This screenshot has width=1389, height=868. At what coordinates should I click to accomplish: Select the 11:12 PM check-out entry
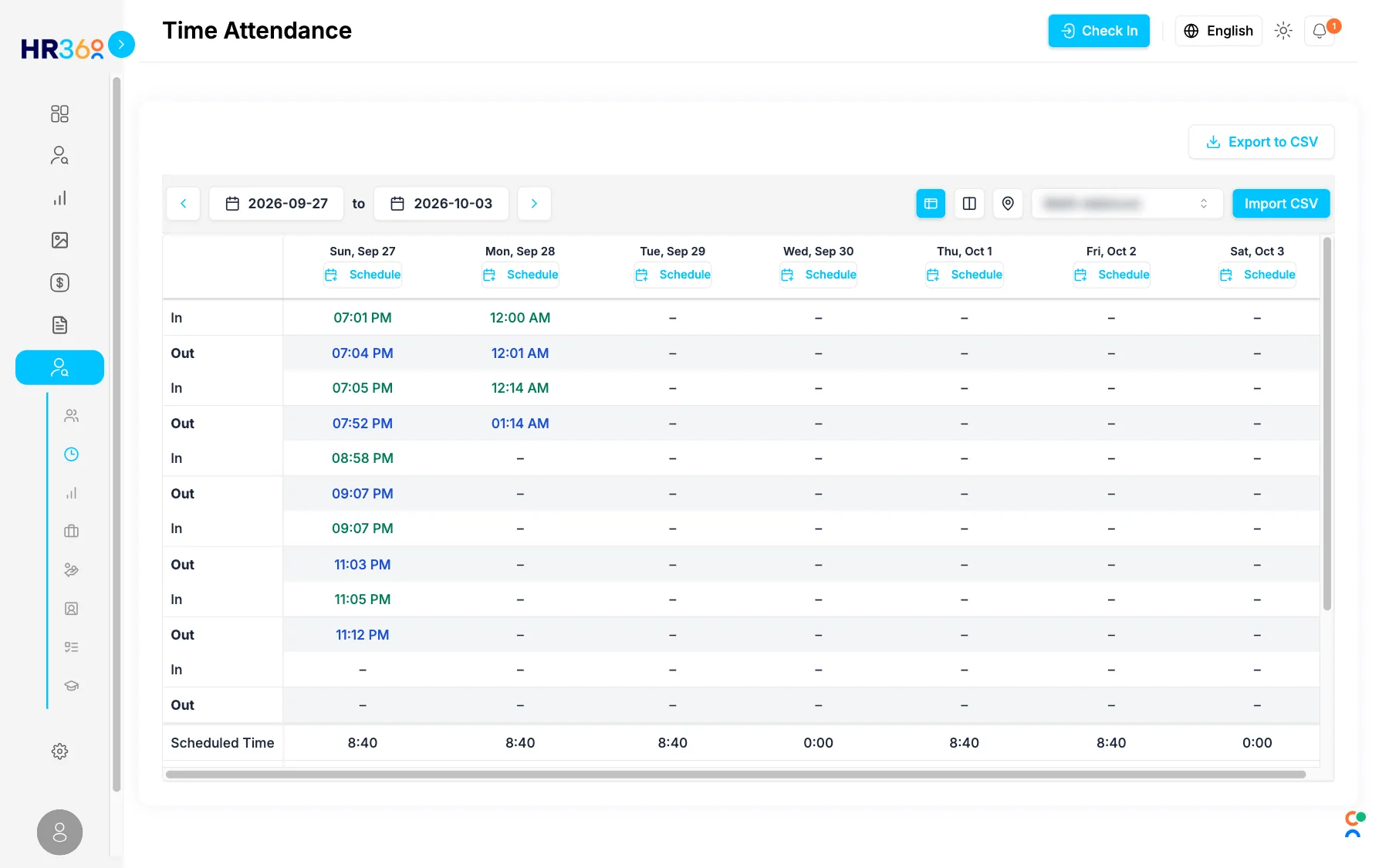pos(363,635)
